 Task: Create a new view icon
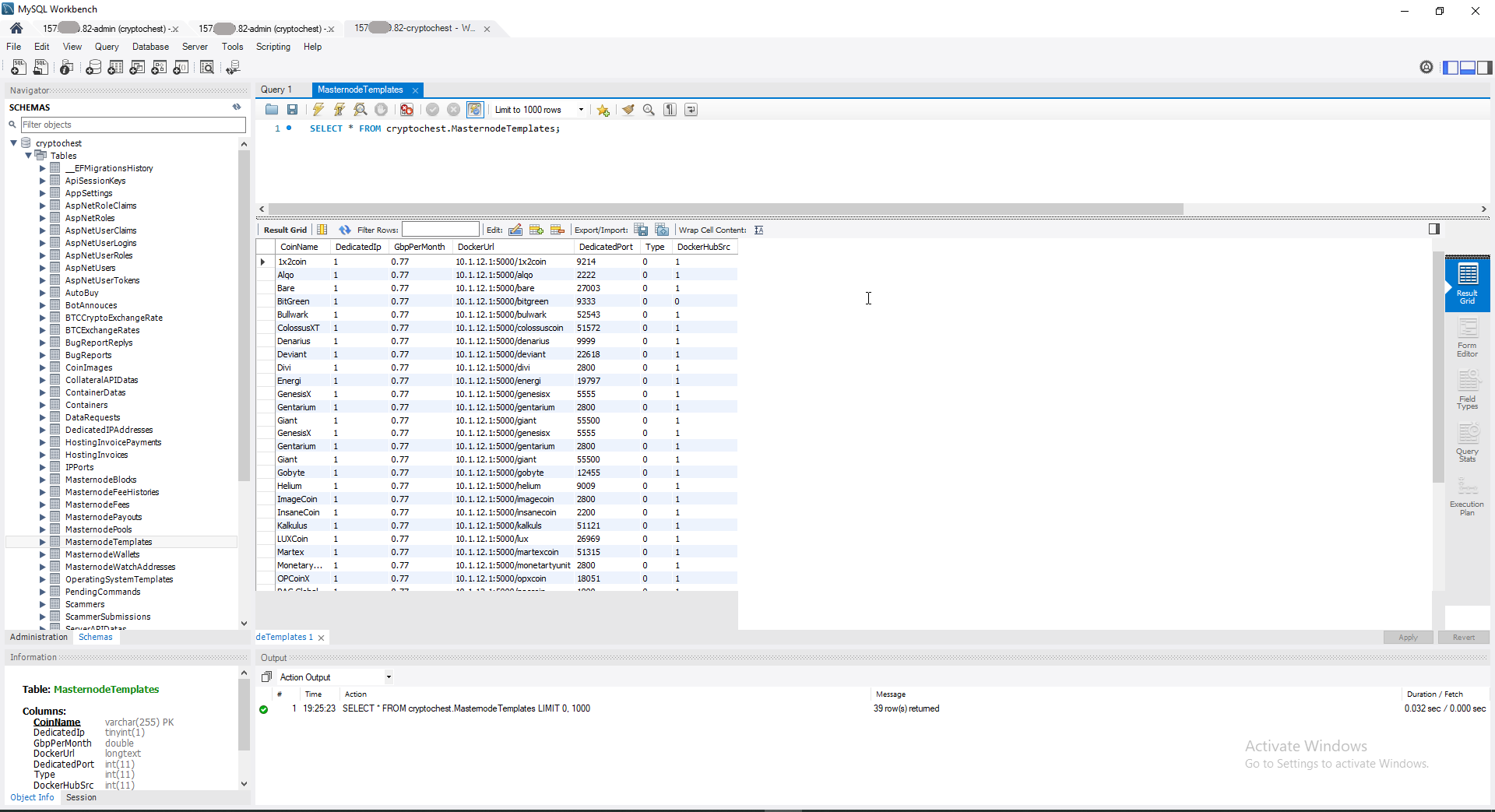coord(137,68)
